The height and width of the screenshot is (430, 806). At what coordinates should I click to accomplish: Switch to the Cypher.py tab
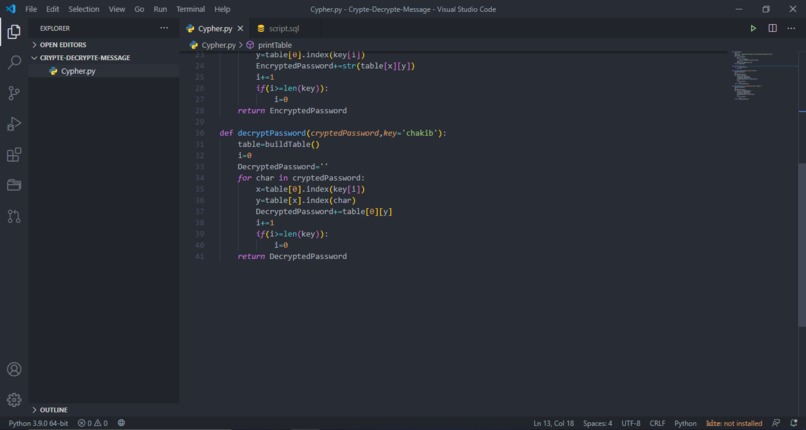click(x=214, y=29)
